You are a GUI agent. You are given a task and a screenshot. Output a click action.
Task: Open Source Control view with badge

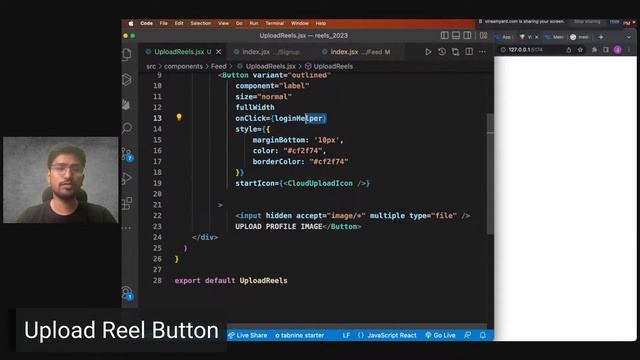pos(127,154)
